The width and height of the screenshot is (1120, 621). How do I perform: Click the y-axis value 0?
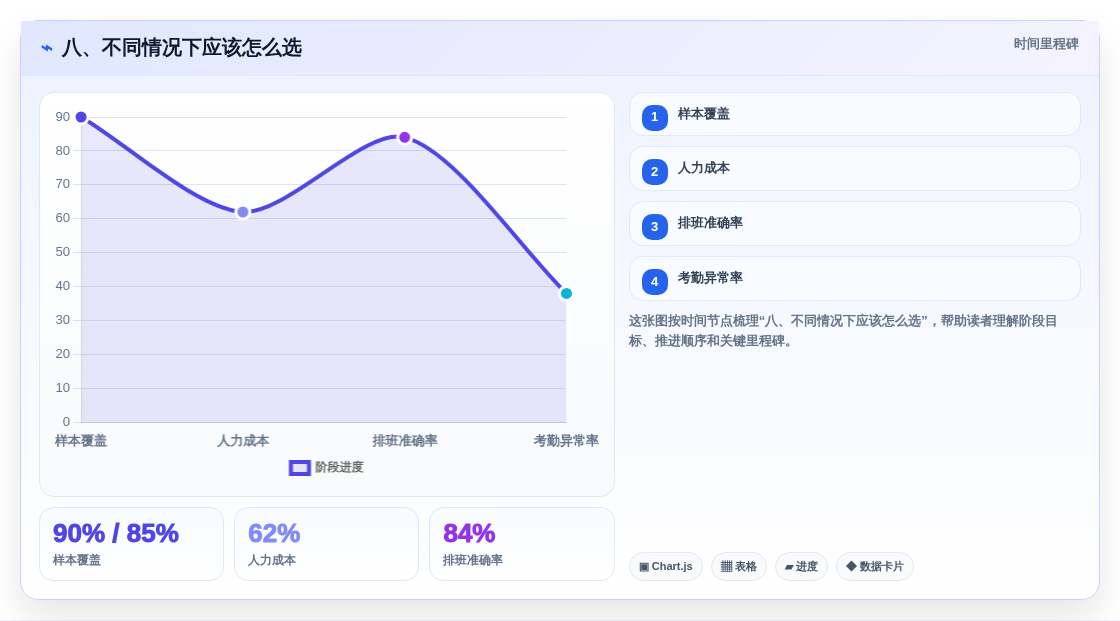[x=66, y=422]
